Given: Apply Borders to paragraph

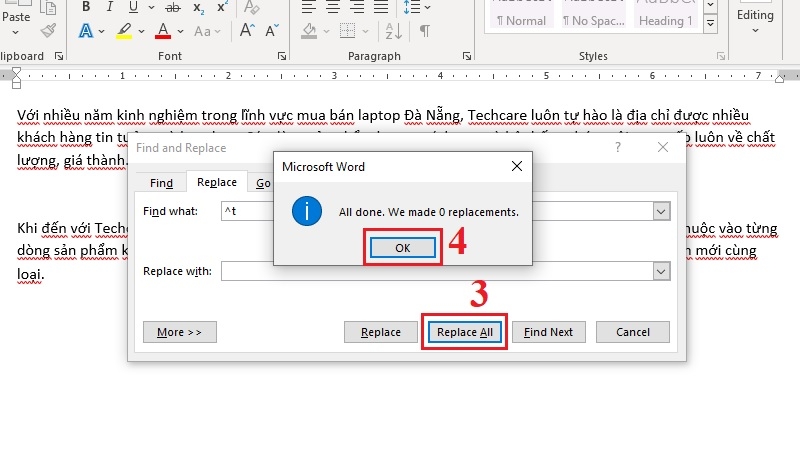Looking at the screenshot, I should coord(347,31).
